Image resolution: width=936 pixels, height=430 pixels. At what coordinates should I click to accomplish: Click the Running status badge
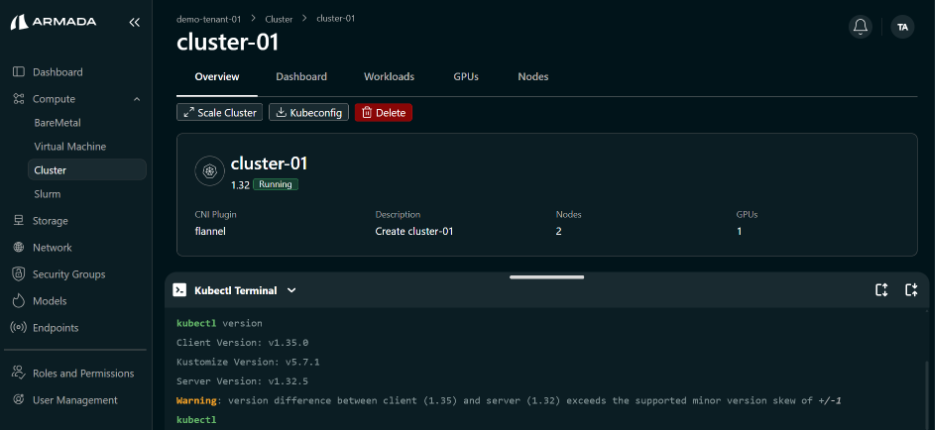click(275, 185)
